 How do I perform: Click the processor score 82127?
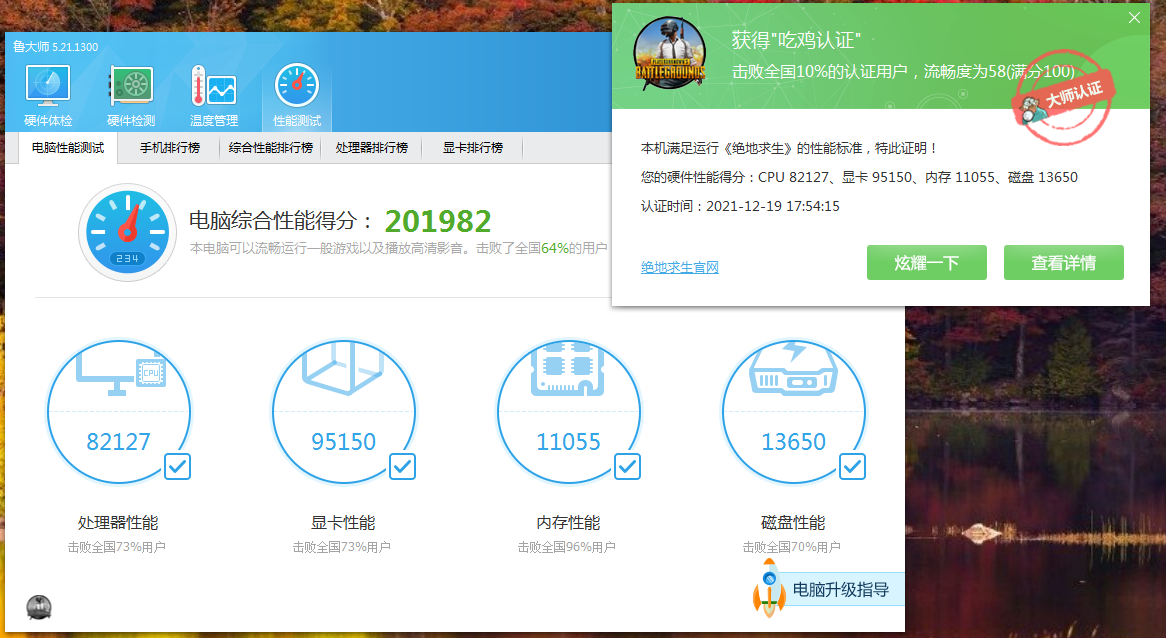coord(118,442)
